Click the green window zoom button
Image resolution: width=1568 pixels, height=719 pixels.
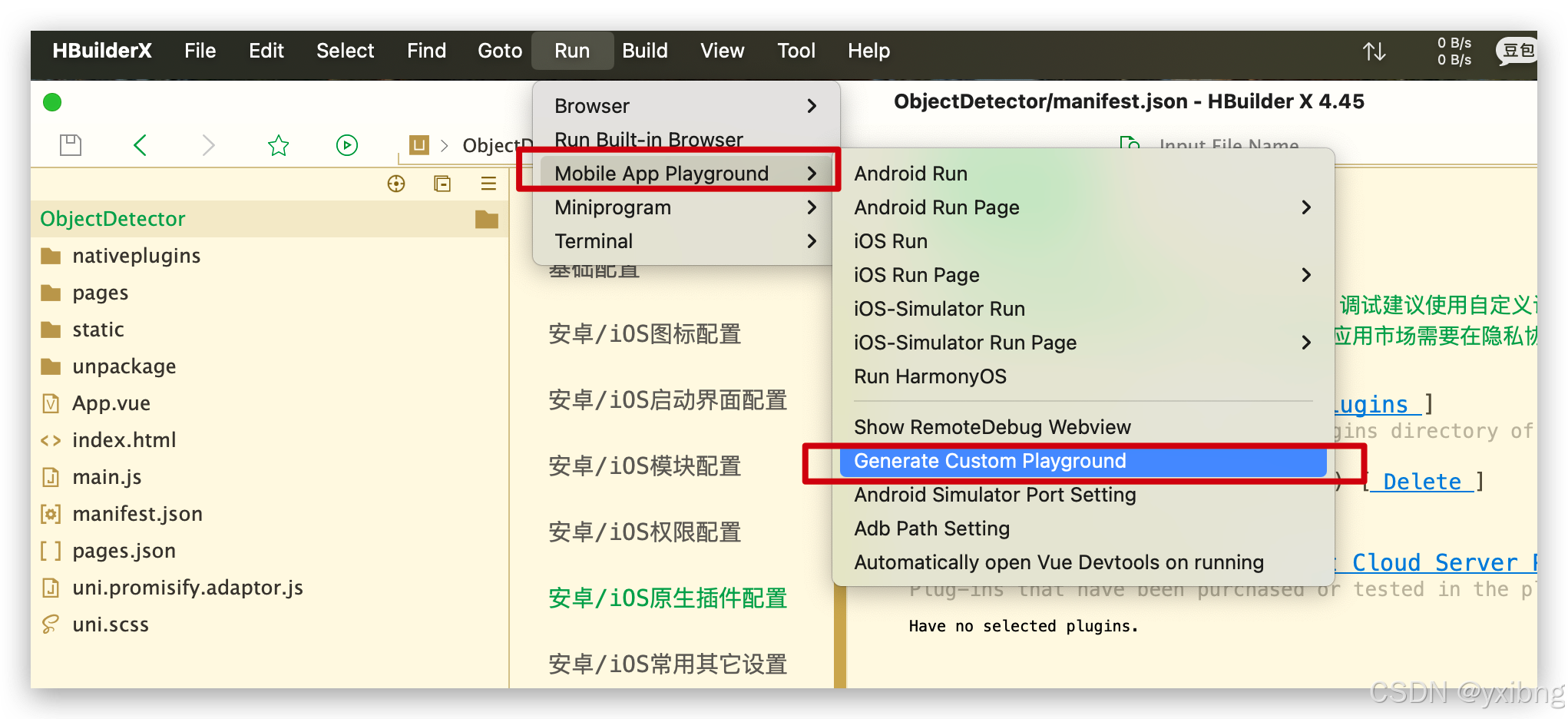point(52,102)
